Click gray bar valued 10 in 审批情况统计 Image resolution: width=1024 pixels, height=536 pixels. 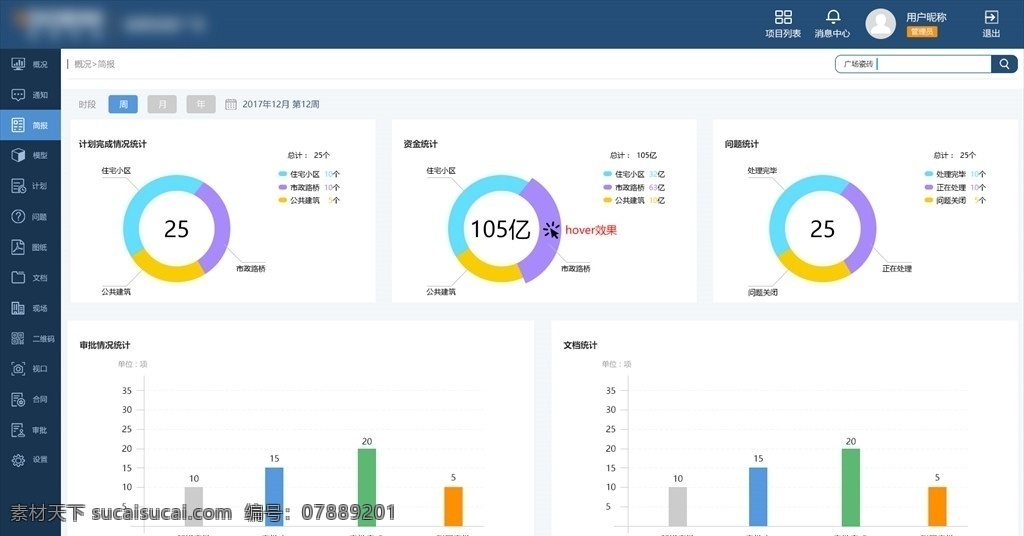click(194, 506)
